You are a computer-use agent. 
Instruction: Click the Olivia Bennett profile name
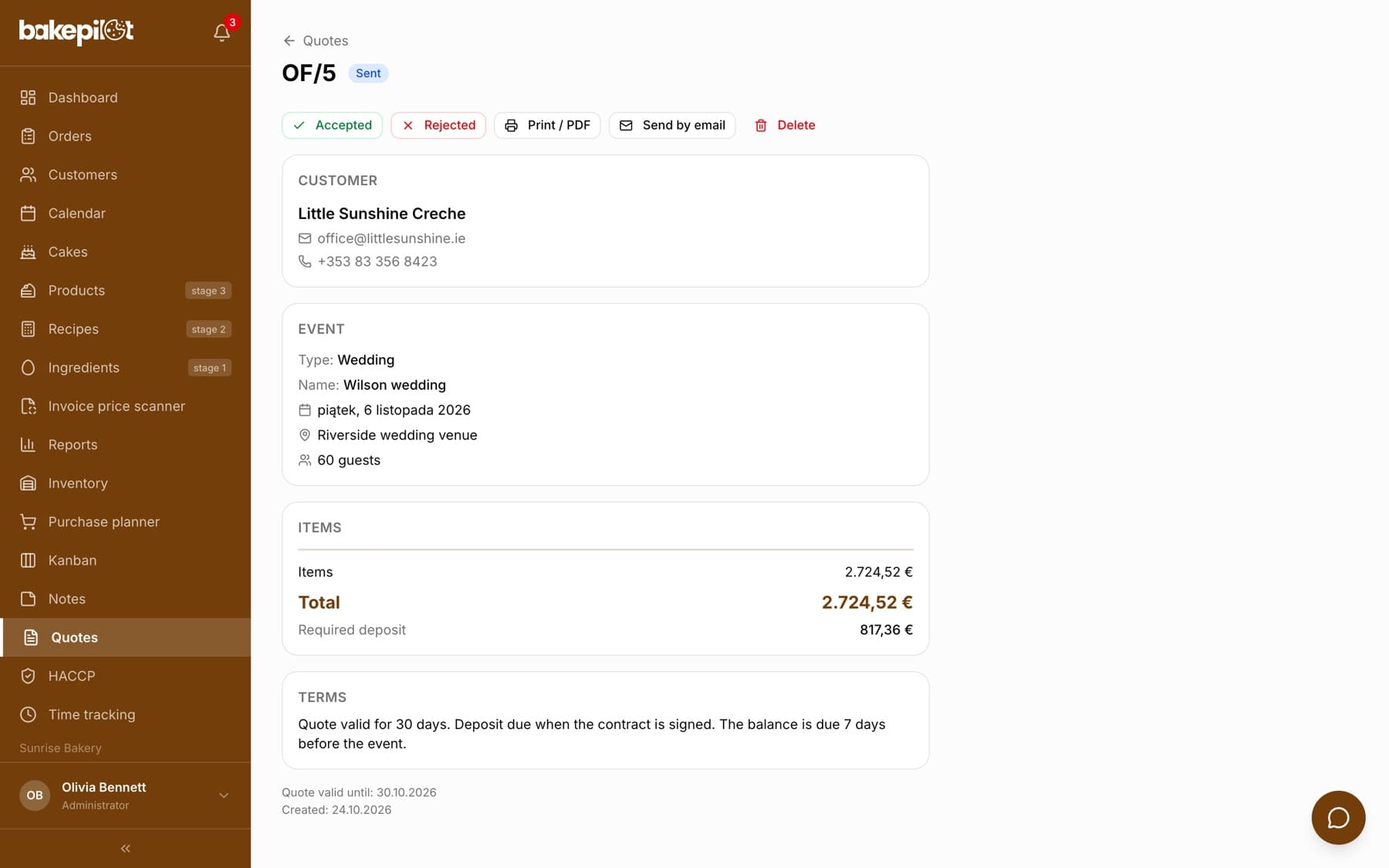click(104, 787)
